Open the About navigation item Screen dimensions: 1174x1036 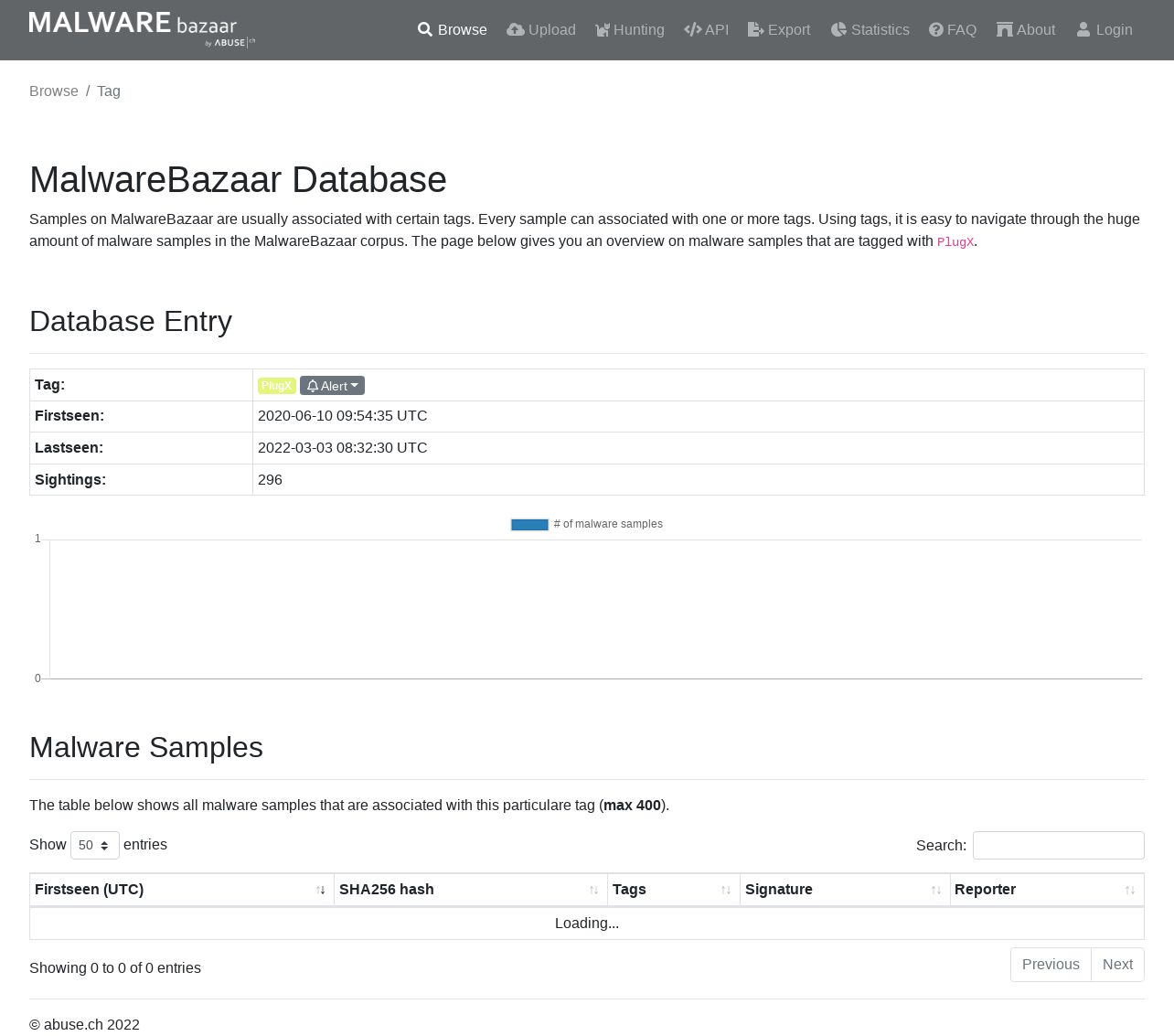point(1026,30)
